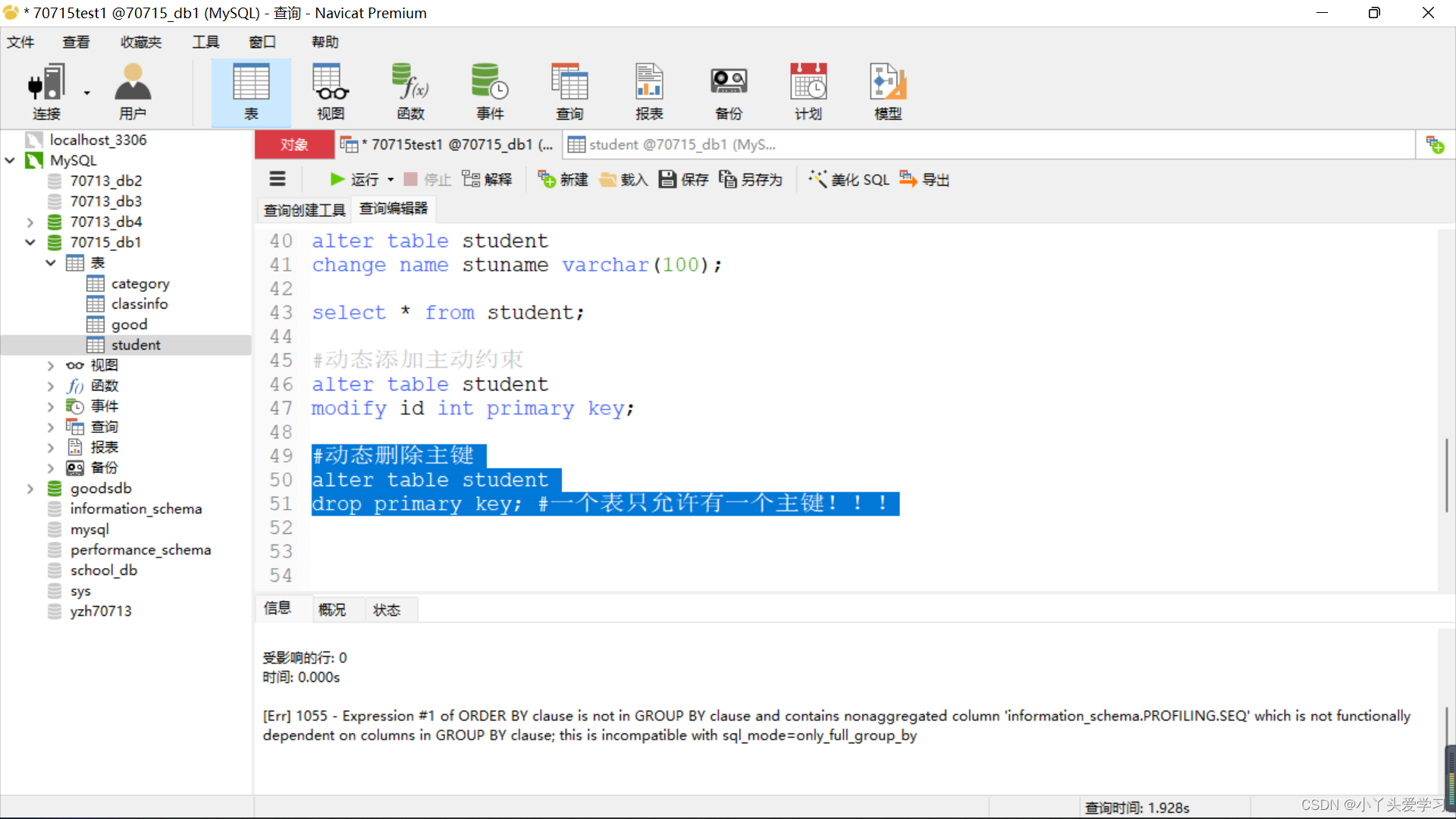
Task: Open the 文件 (File) menu
Action: click(20, 42)
